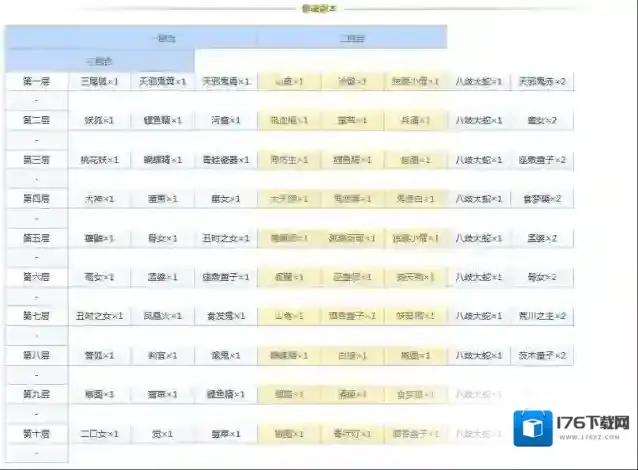Select the 二口女×1 cell
Image resolution: width=638 pixels, height=470 pixels.
[x=99, y=434]
